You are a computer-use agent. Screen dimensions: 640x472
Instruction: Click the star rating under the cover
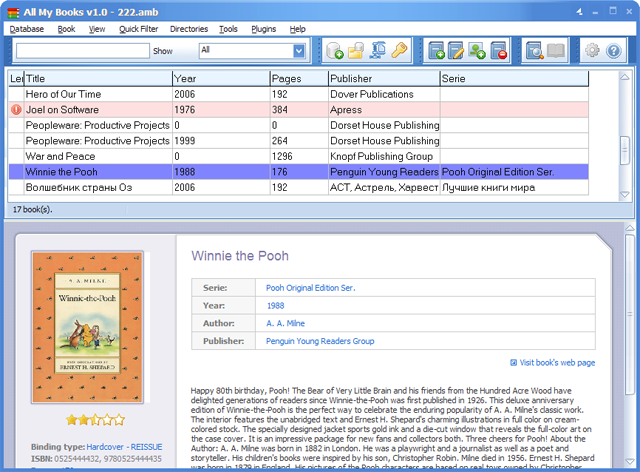point(96,420)
